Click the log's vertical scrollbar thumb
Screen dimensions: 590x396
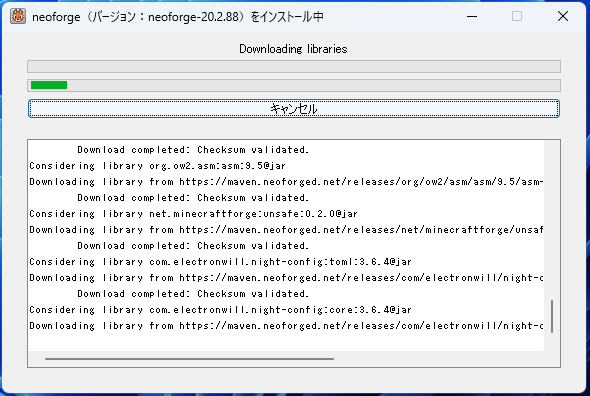(552, 316)
